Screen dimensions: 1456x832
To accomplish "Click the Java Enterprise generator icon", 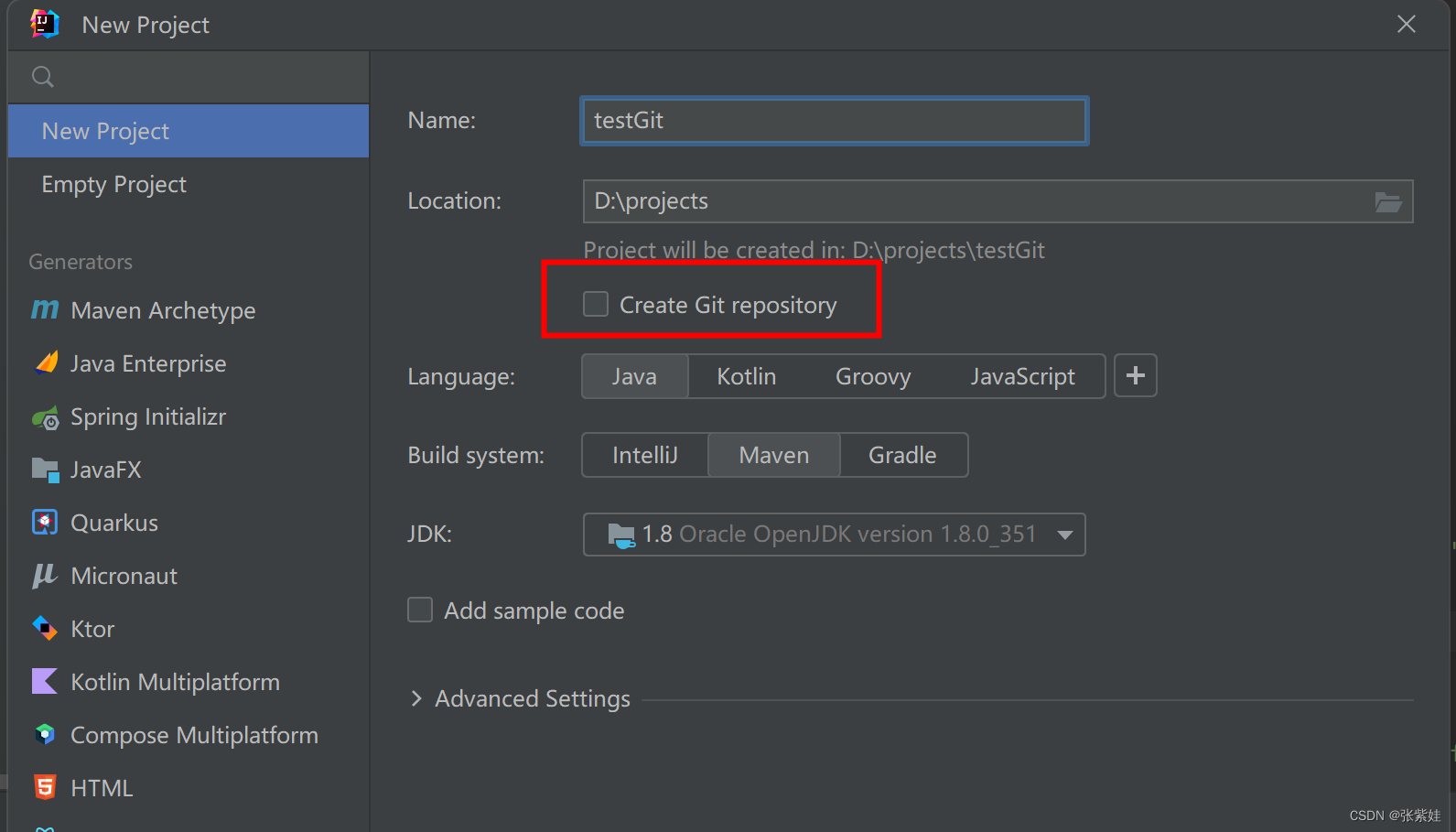I will coord(46,363).
